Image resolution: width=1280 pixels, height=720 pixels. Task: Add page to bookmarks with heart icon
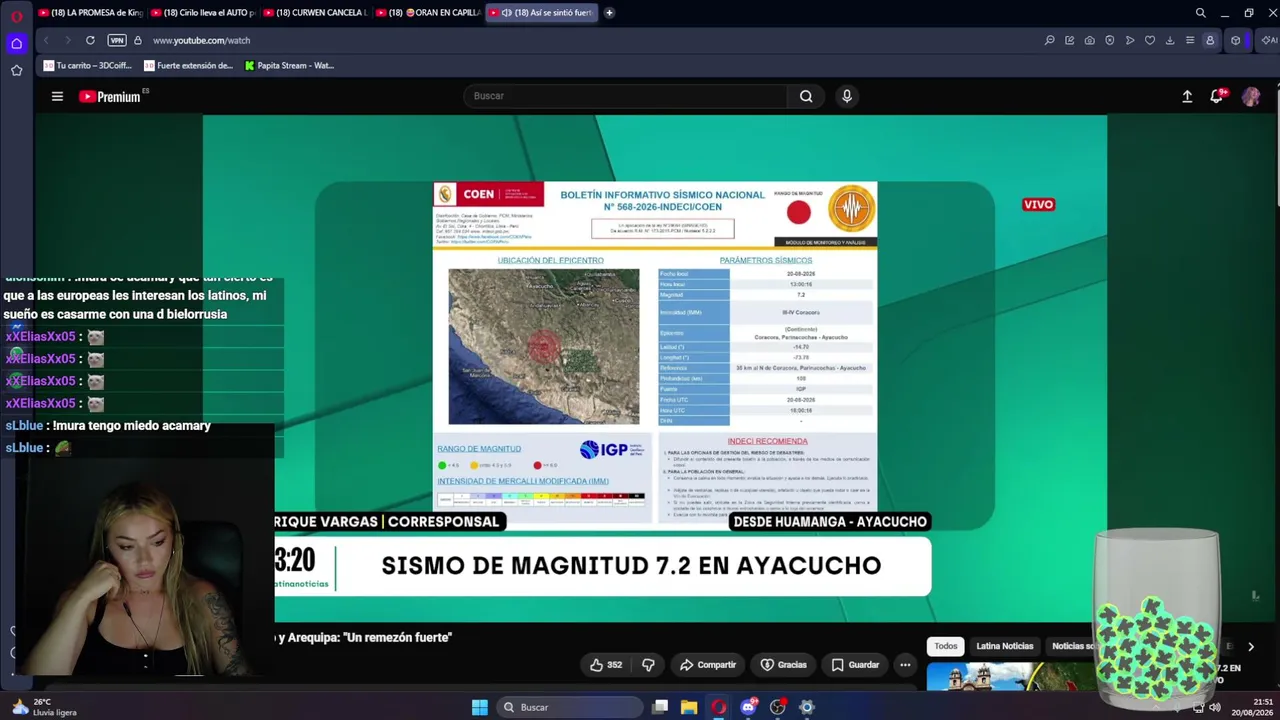[x=1149, y=40]
